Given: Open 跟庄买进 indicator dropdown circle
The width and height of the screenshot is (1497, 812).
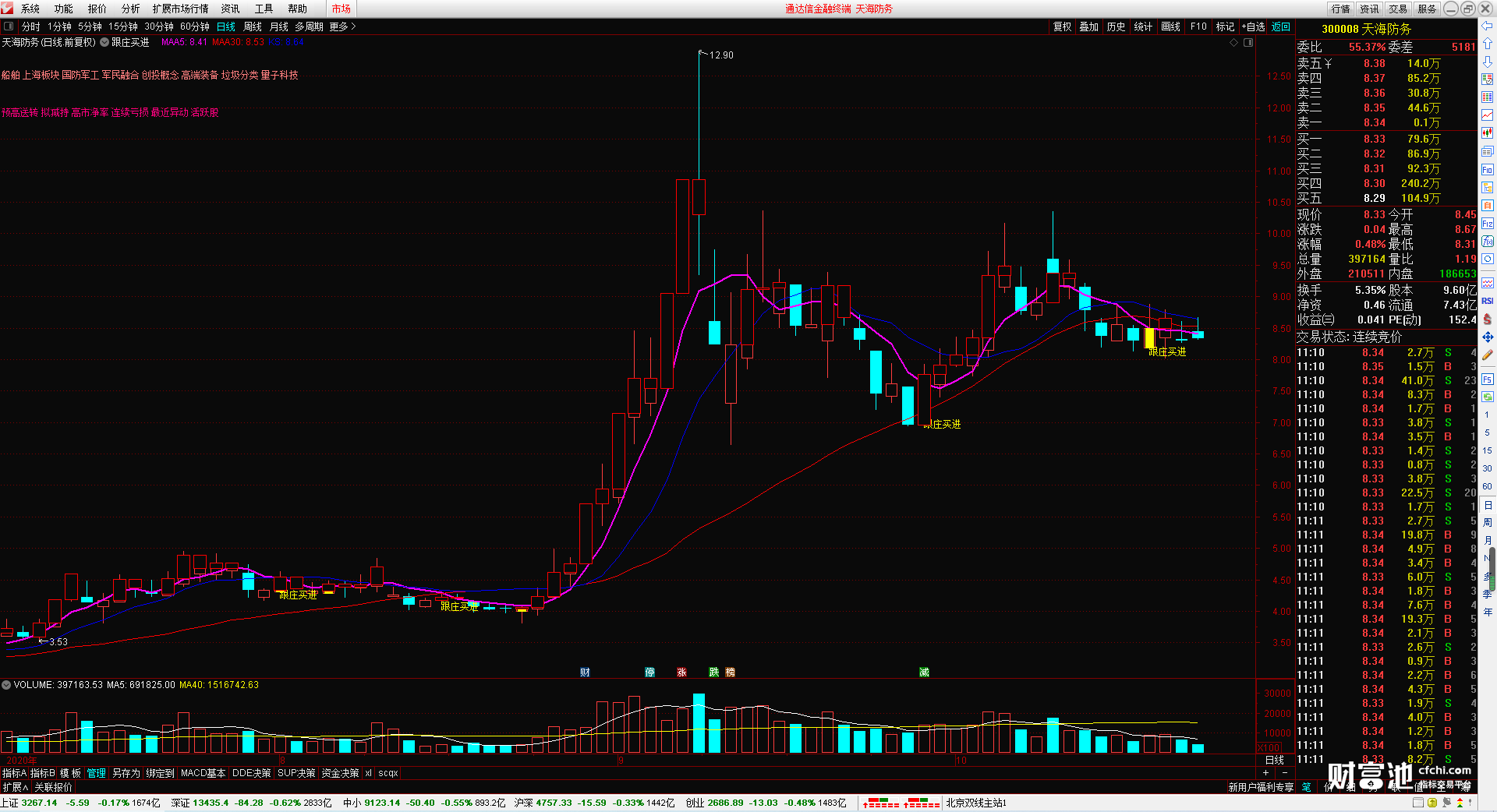Looking at the screenshot, I should [104, 42].
